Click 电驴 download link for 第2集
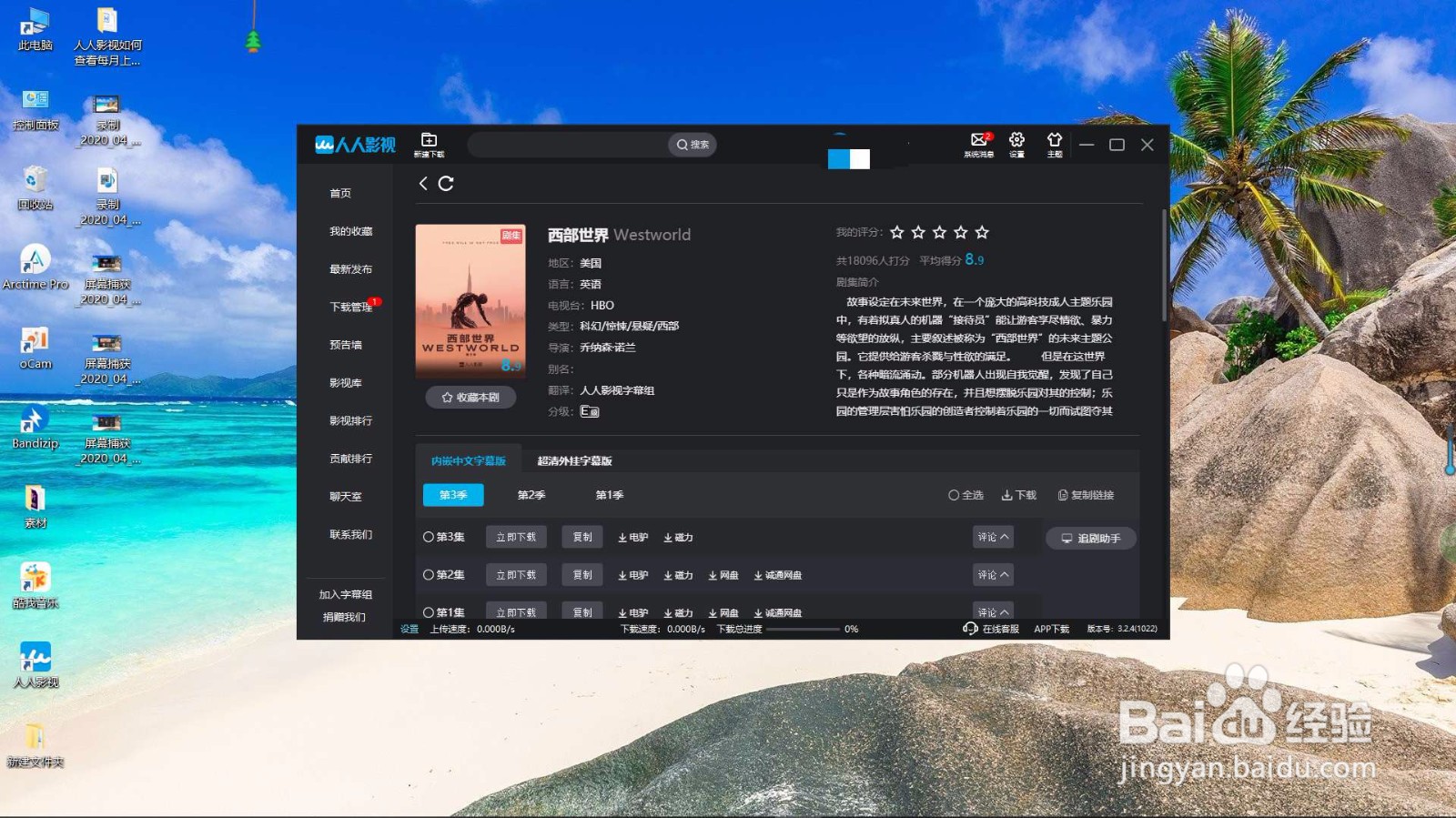1456x818 pixels. [633, 575]
